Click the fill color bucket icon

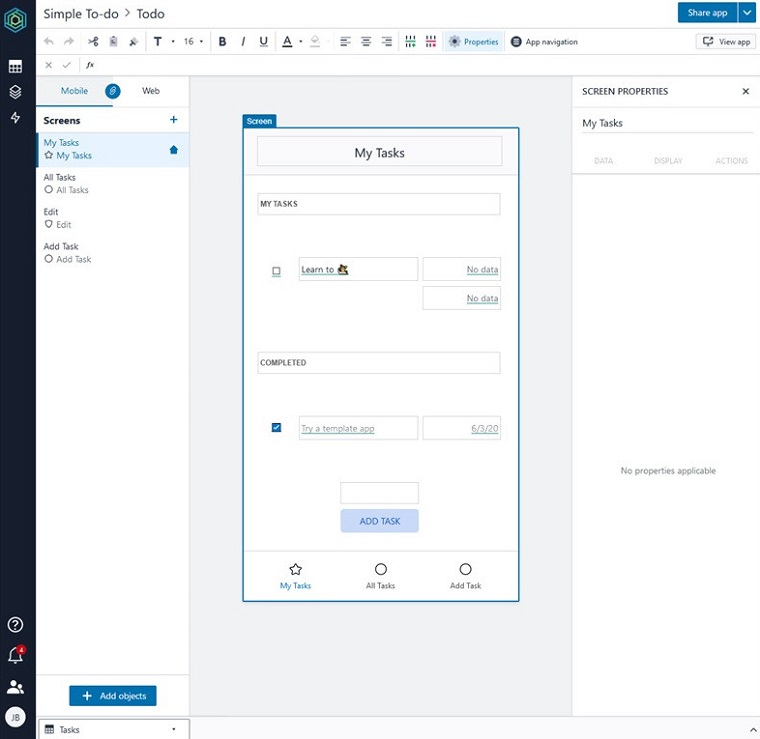click(x=315, y=42)
